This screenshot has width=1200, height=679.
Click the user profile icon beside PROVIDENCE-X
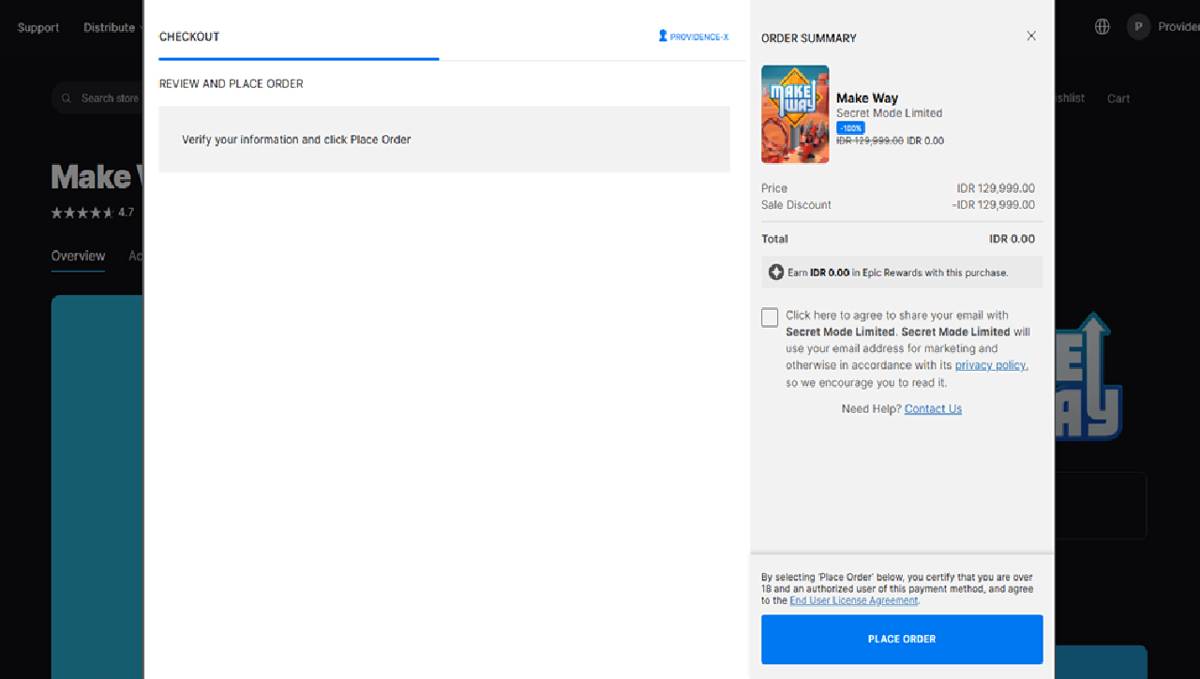point(662,36)
